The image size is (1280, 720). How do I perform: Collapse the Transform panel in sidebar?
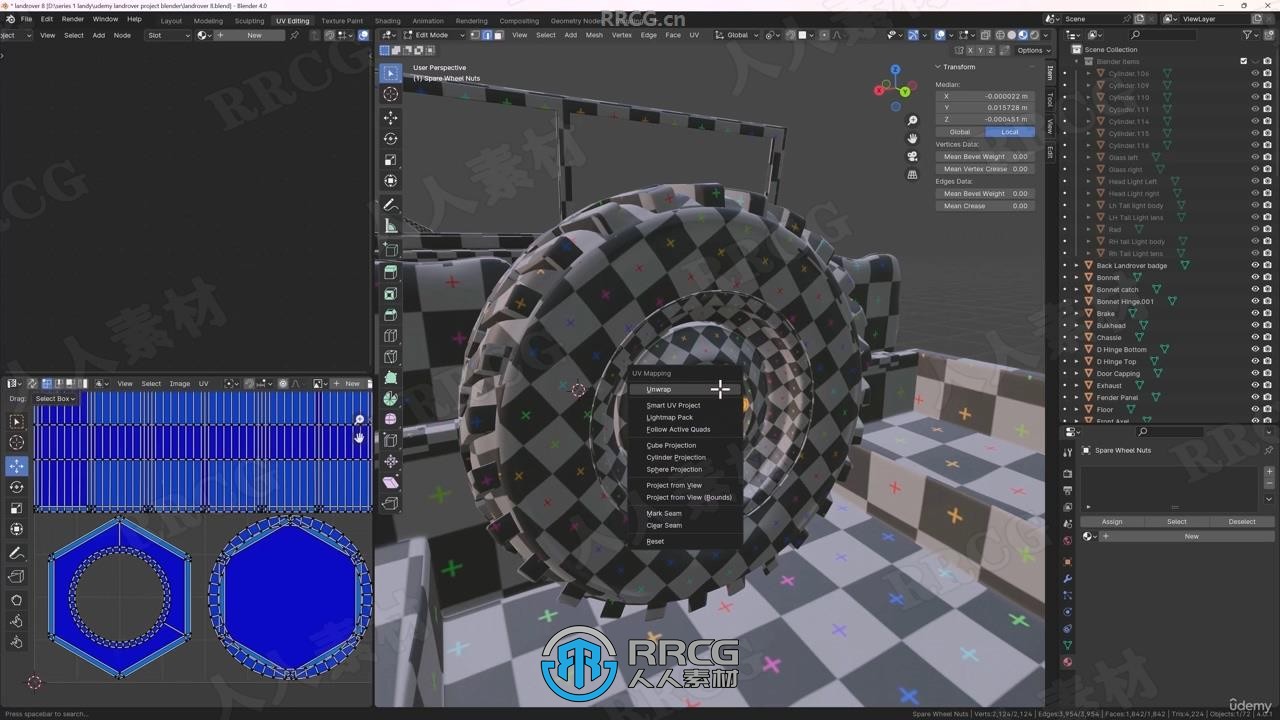click(958, 67)
